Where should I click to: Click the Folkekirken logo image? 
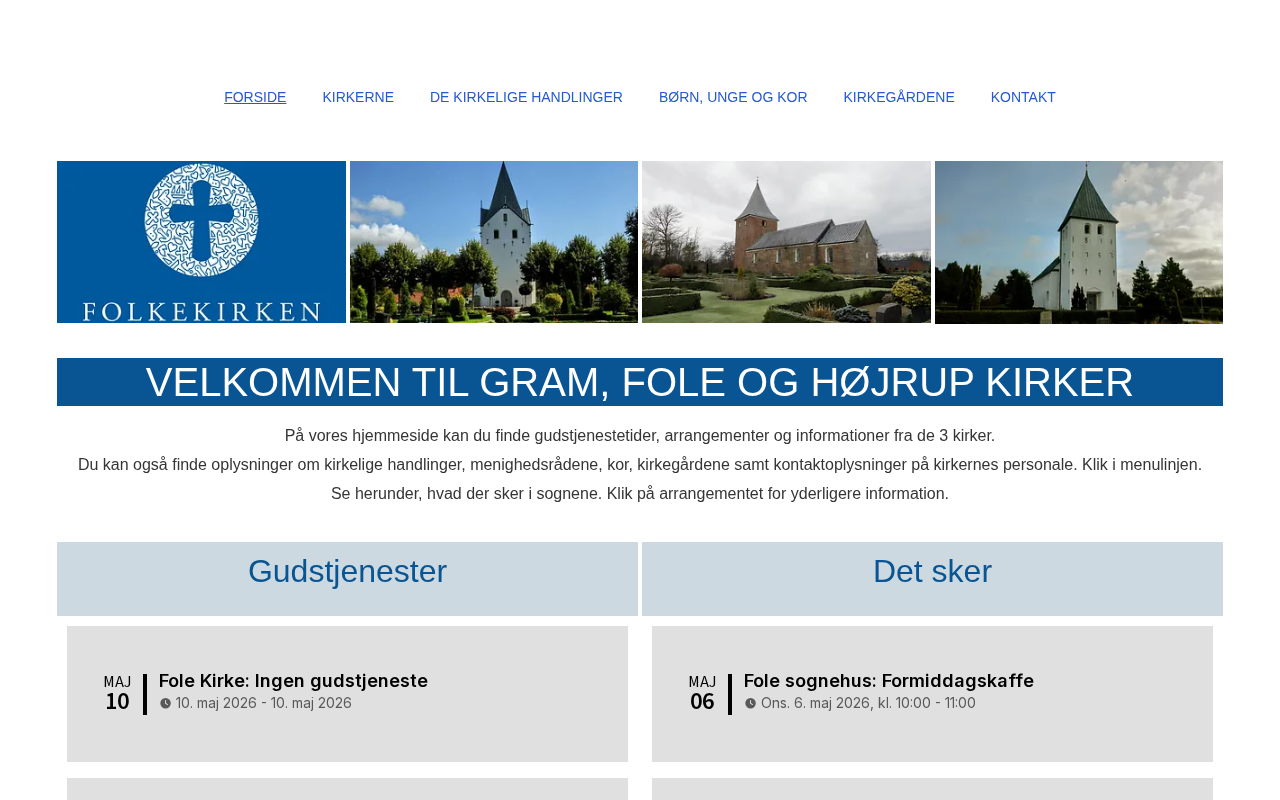coord(201,242)
